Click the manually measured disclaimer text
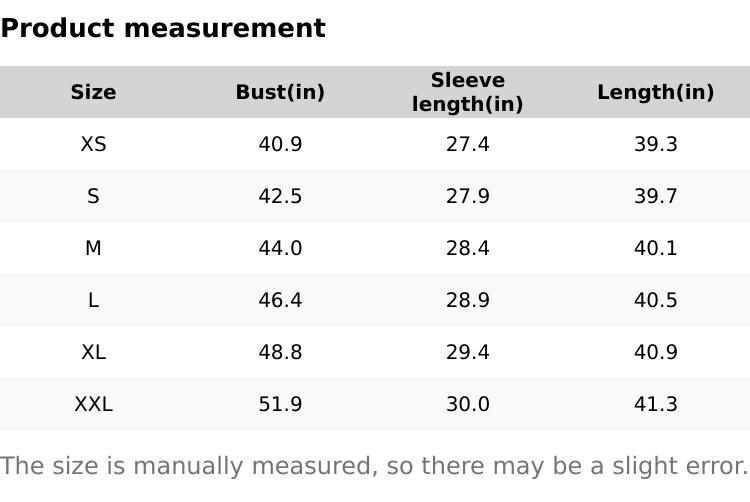Screen dimensions: 750x502 tap(374, 466)
